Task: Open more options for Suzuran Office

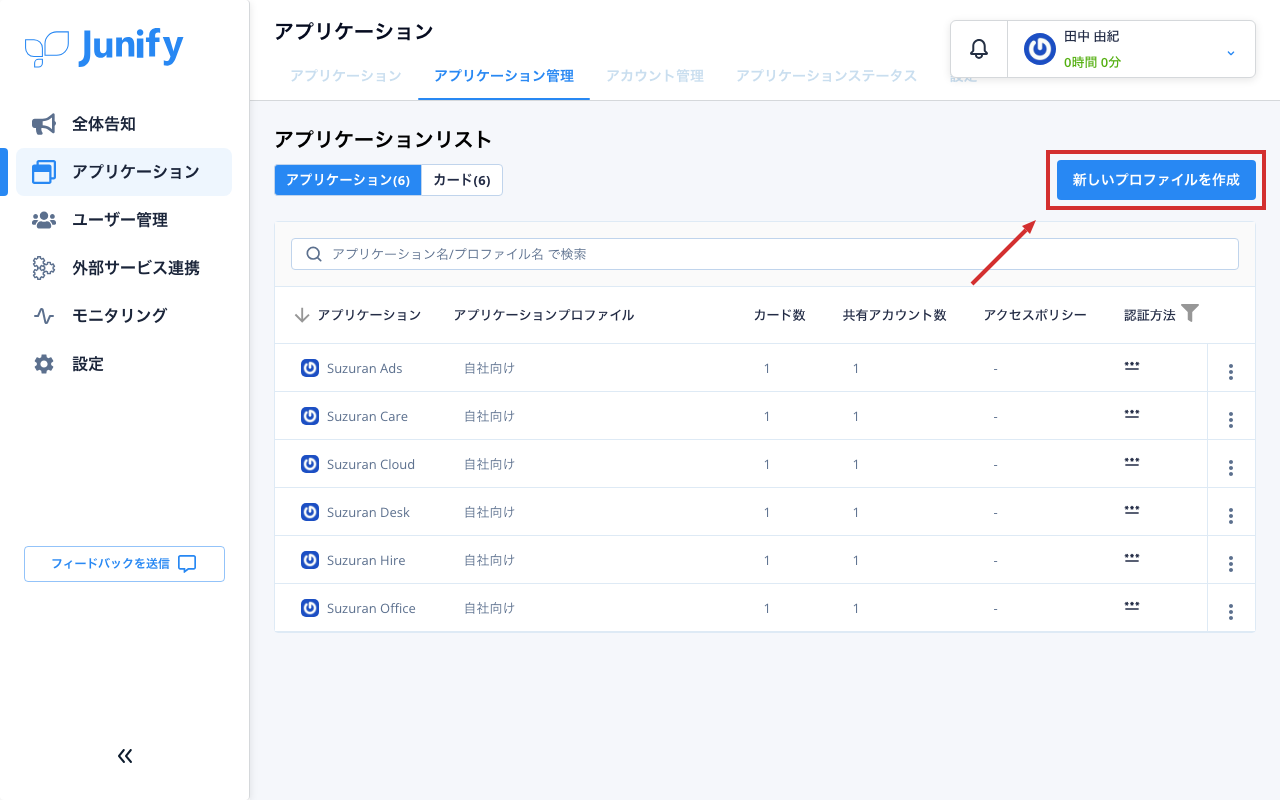Action: click(1231, 612)
